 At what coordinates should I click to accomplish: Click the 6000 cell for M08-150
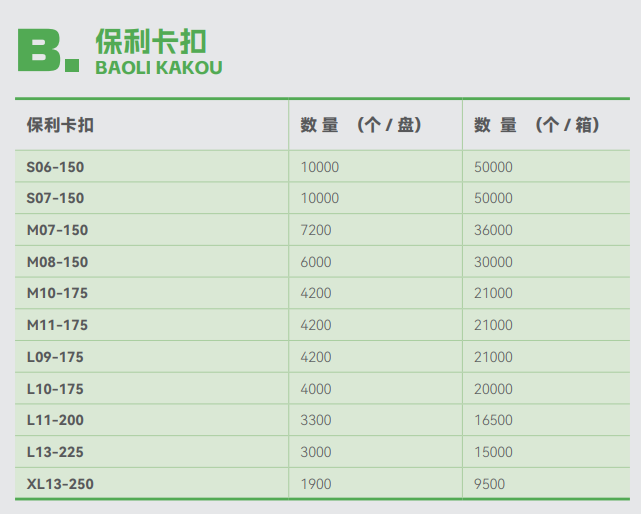click(316, 262)
